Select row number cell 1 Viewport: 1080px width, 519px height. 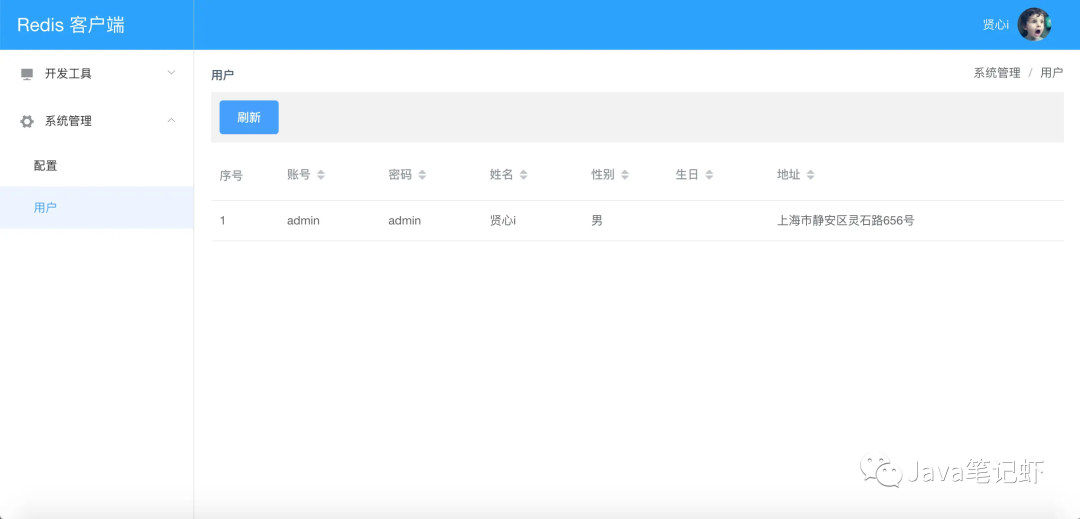pos(222,221)
